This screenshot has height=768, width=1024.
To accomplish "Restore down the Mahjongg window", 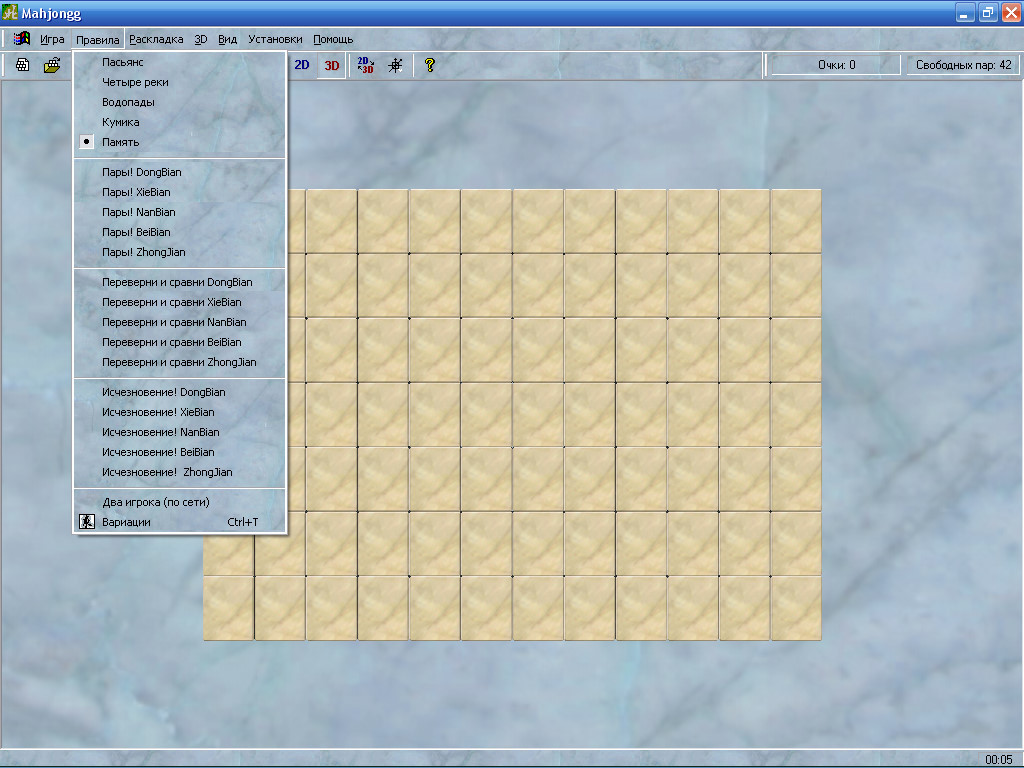I will point(987,12).
